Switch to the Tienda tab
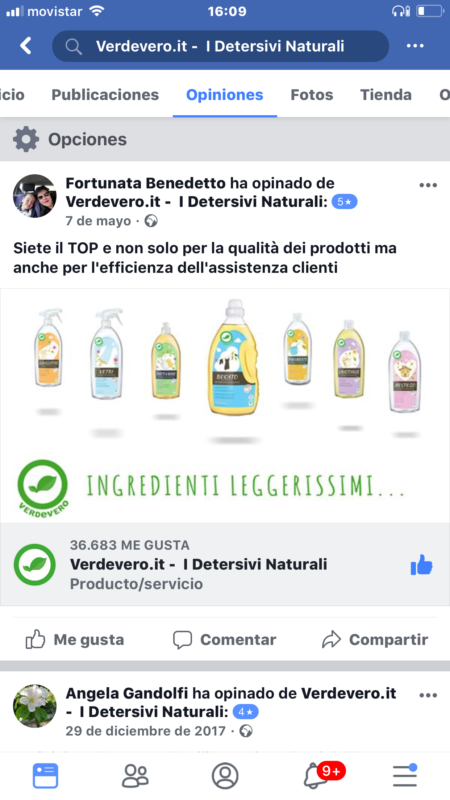The width and height of the screenshot is (450, 800). pyautogui.click(x=386, y=95)
